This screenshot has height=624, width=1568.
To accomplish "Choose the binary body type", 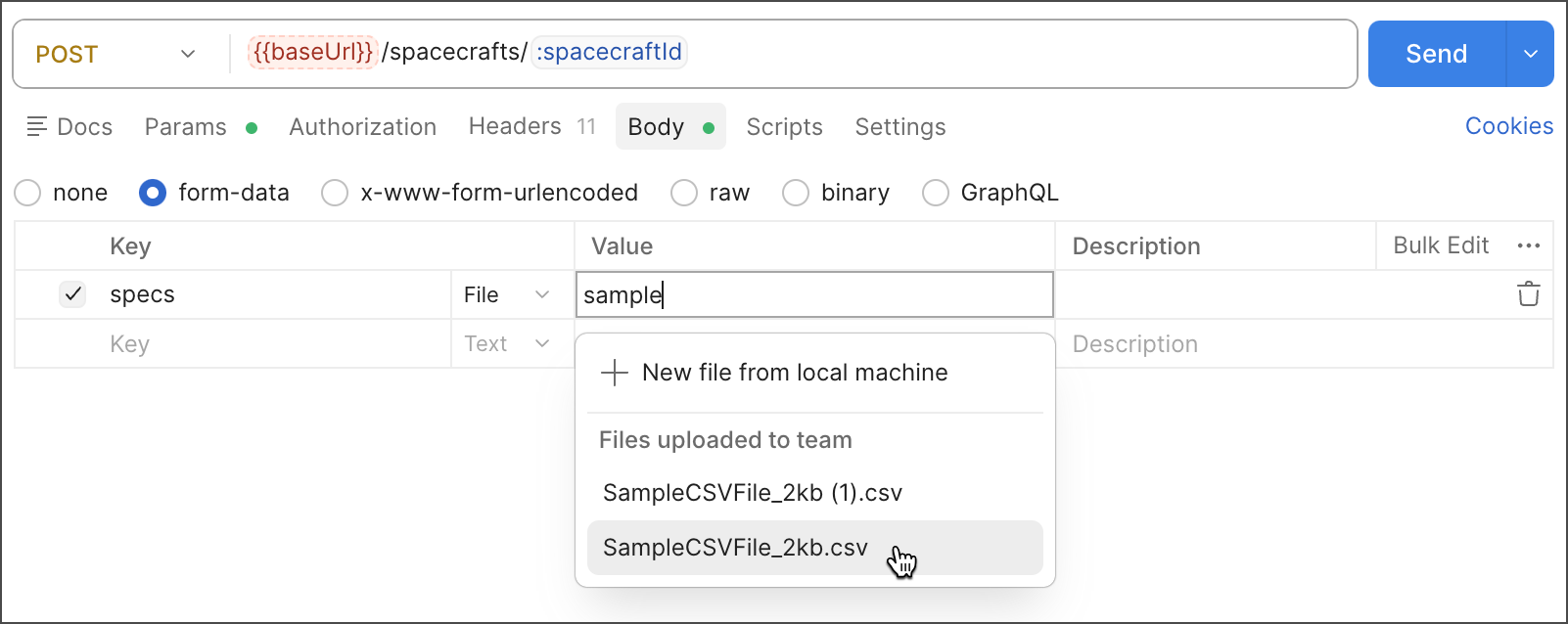I will pos(796,194).
